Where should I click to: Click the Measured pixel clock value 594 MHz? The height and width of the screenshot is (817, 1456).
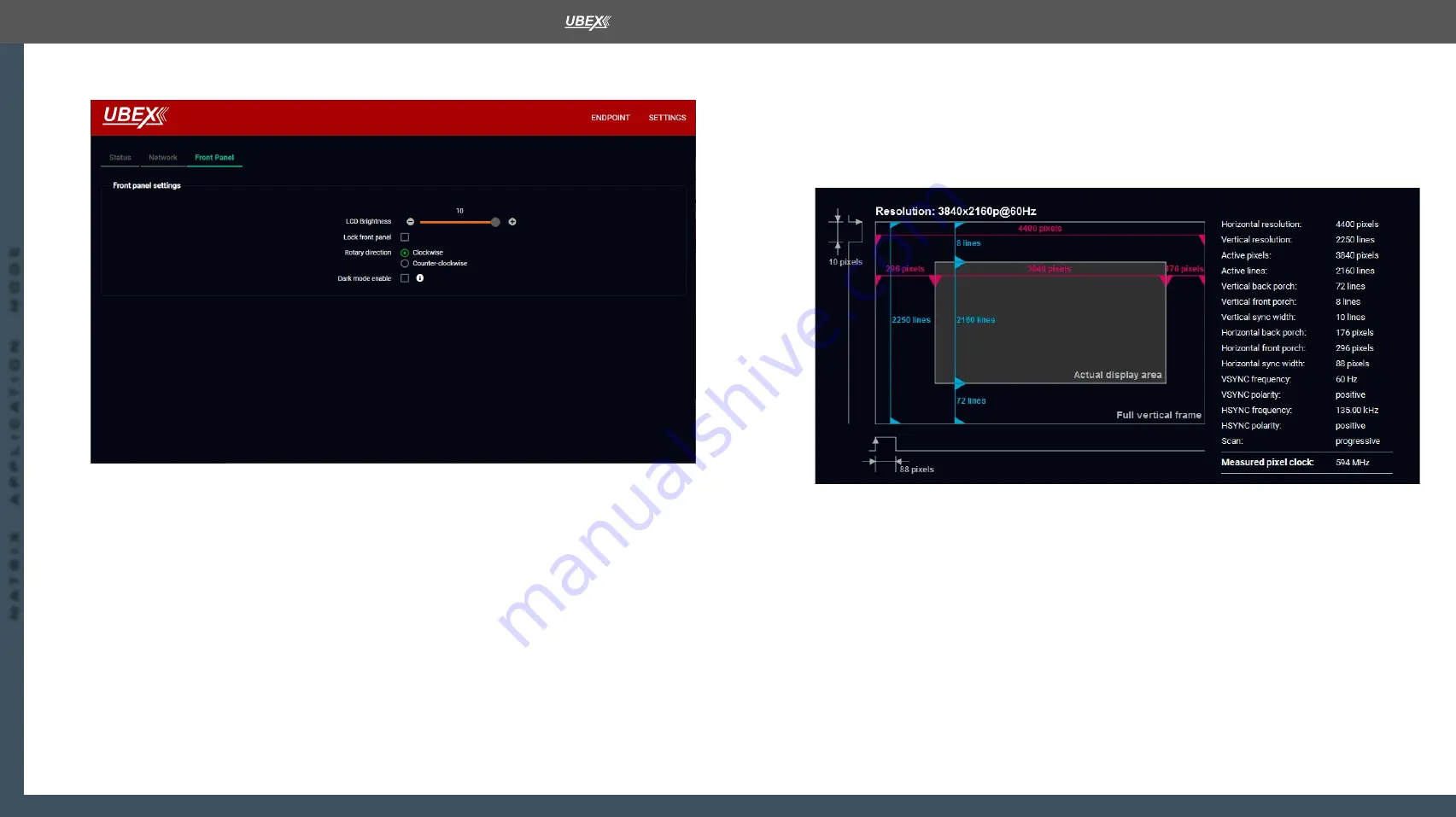pyautogui.click(x=1353, y=463)
